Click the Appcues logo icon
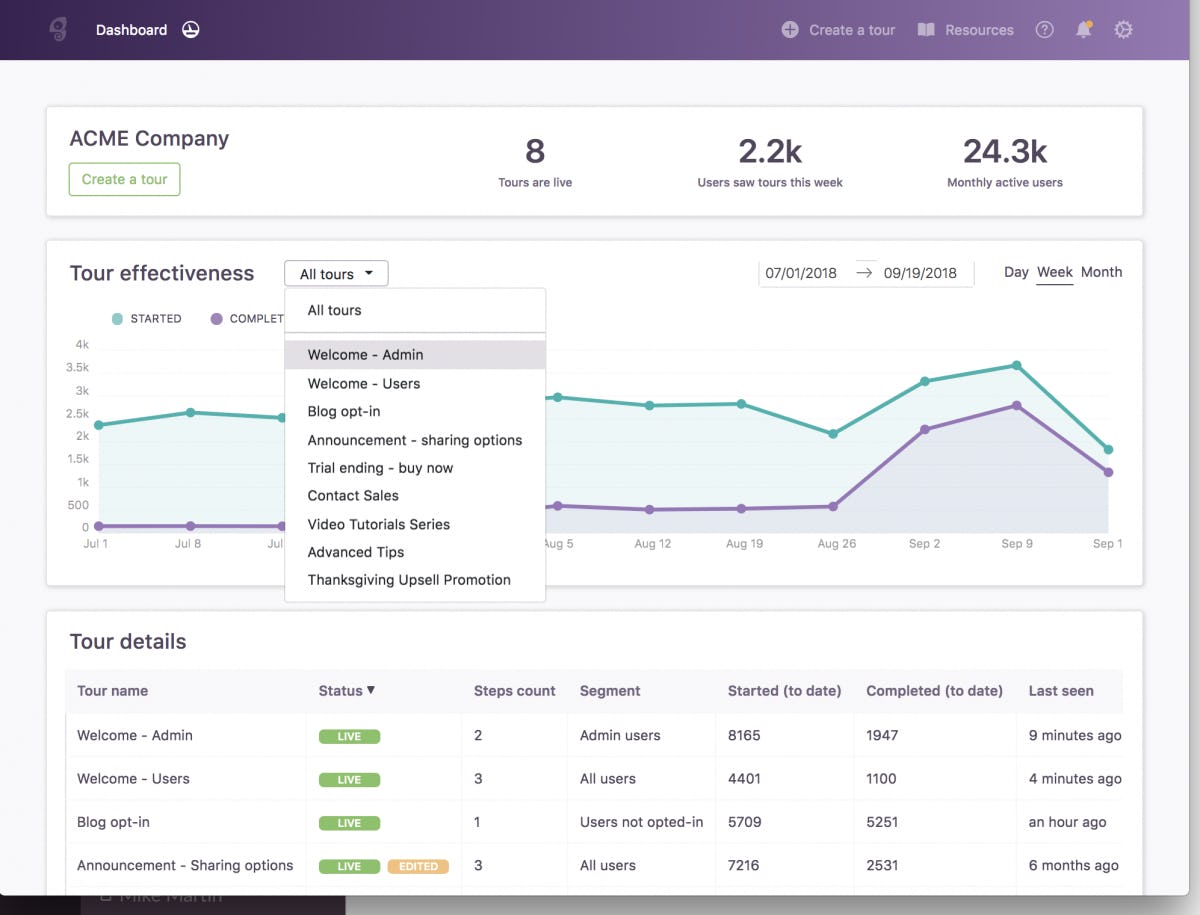 coord(57,29)
